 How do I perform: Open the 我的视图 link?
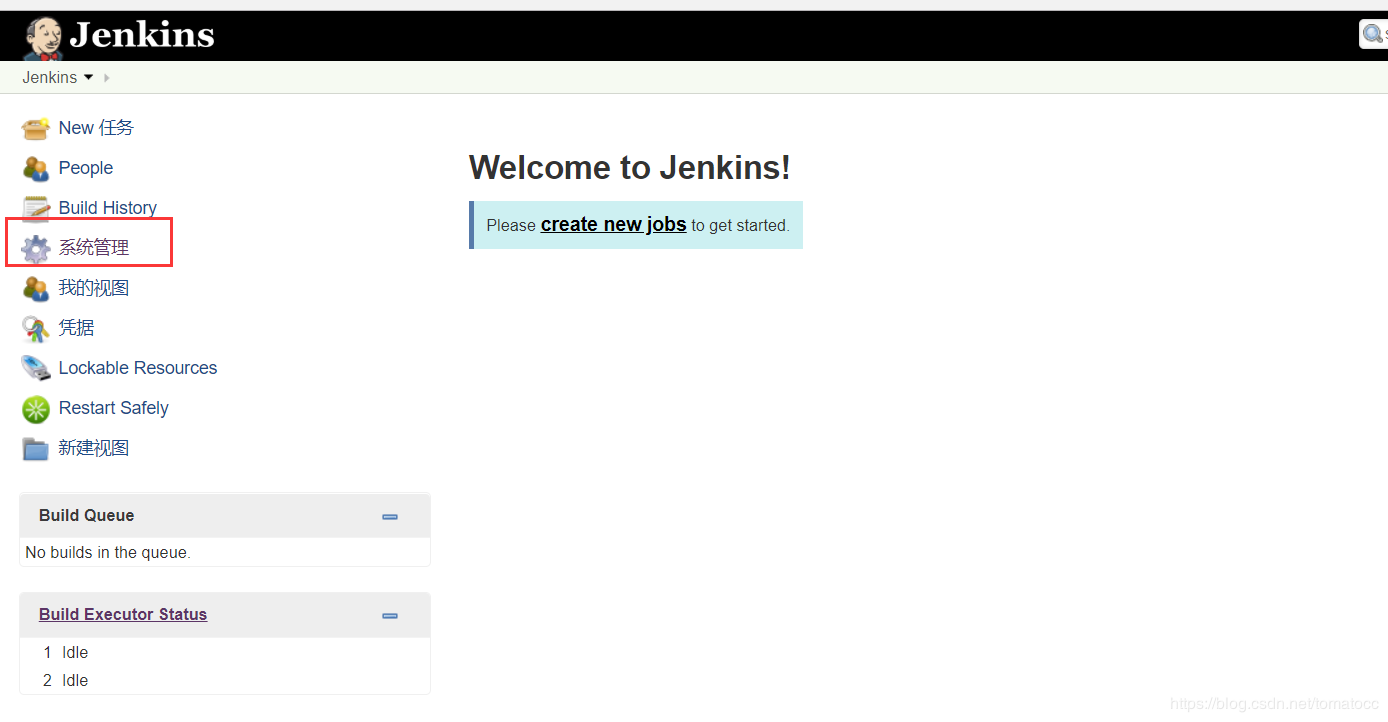[x=94, y=288]
